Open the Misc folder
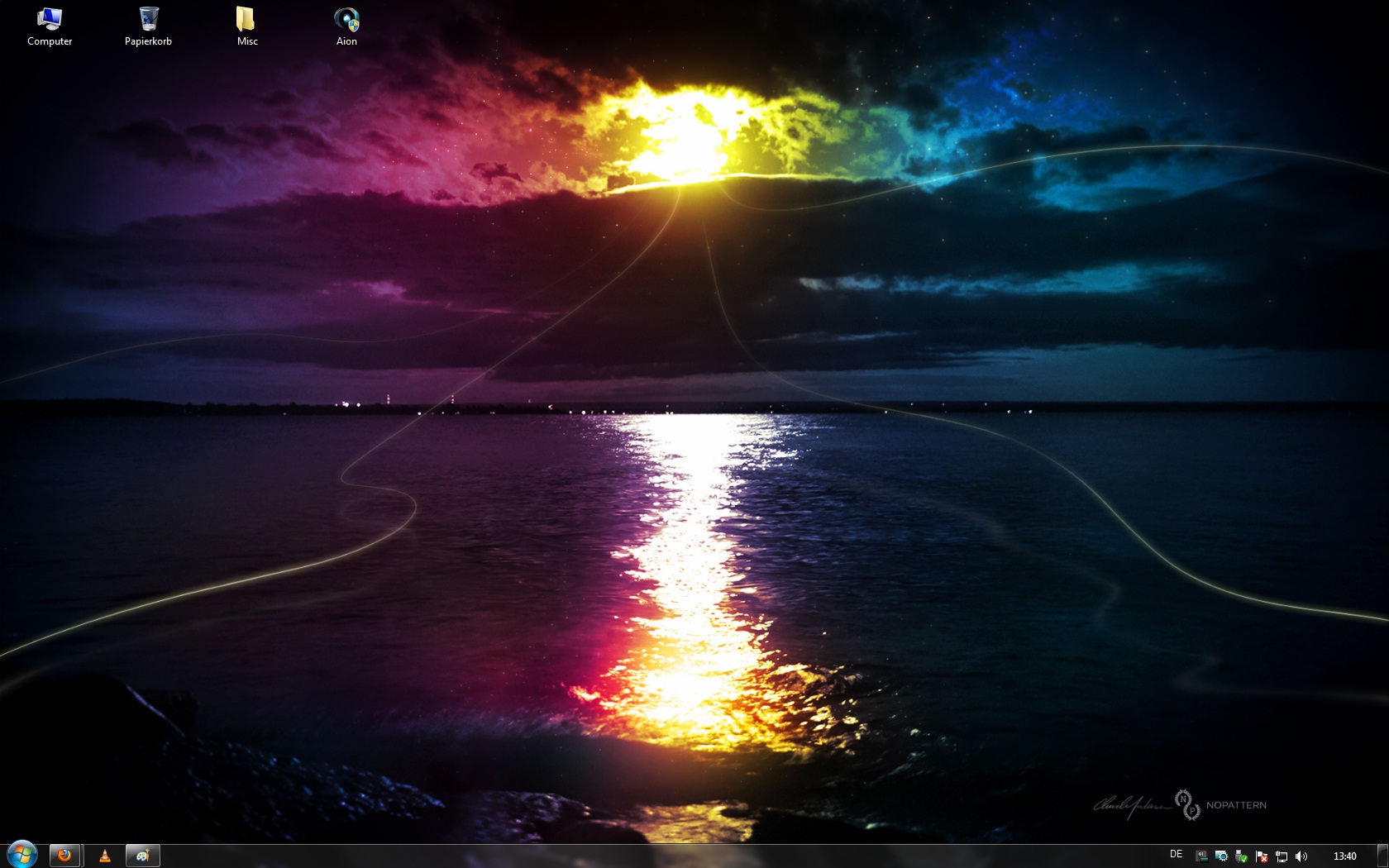Image resolution: width=1389 pixels, height=868 pixels. (x=246, y=26)
